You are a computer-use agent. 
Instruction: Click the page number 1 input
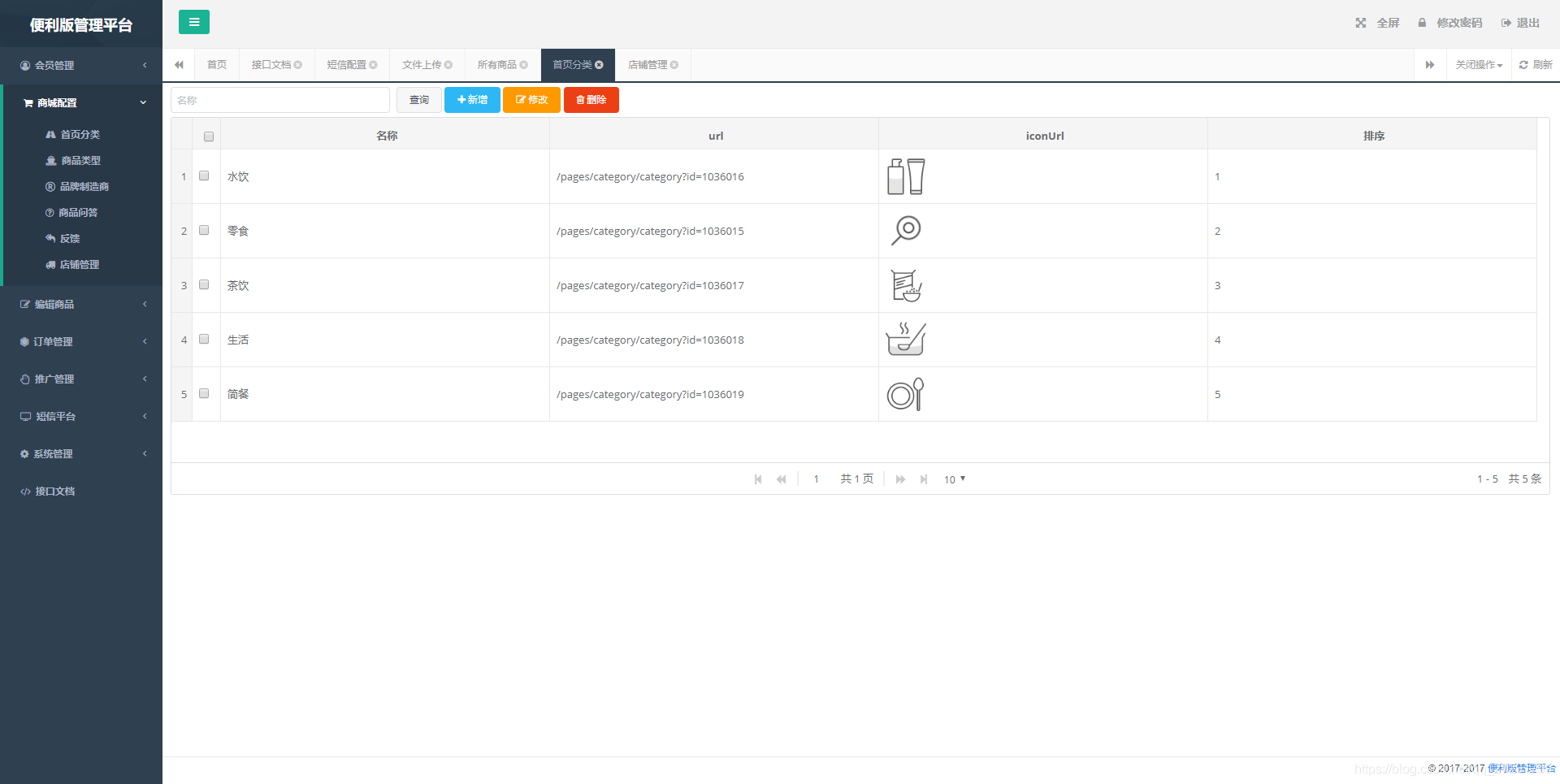(817, 479)
